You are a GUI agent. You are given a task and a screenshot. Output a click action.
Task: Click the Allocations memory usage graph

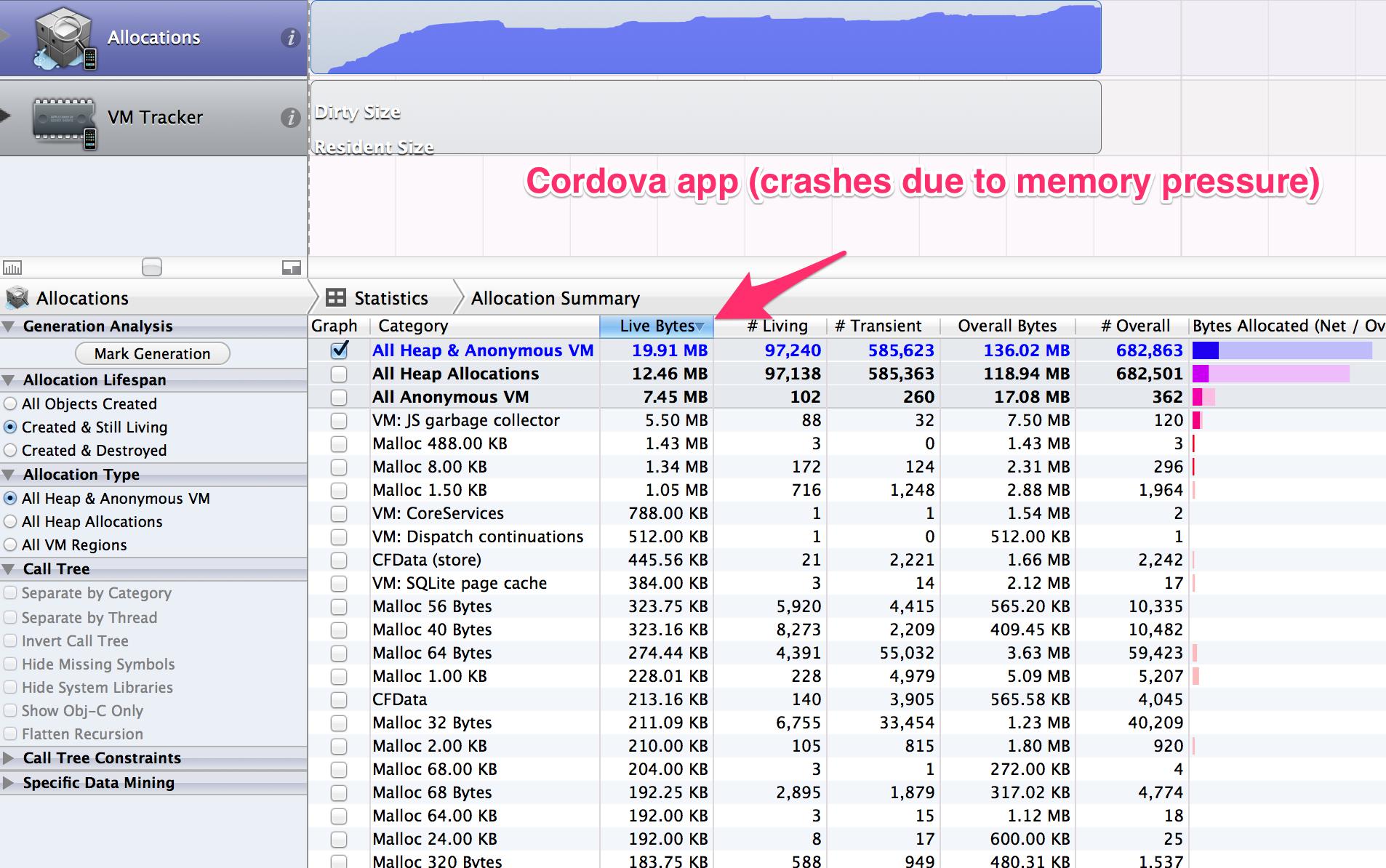point(705,38)
